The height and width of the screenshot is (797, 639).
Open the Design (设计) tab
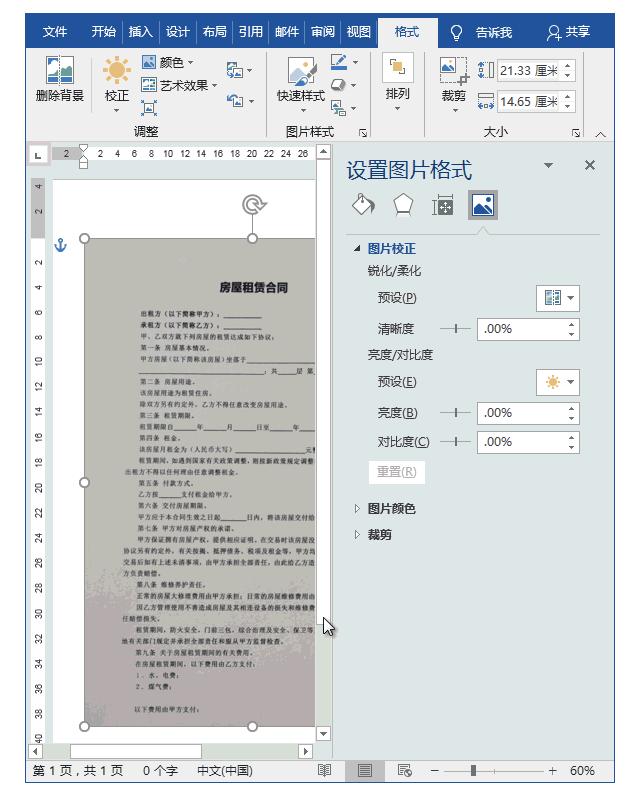coord(177,32)
